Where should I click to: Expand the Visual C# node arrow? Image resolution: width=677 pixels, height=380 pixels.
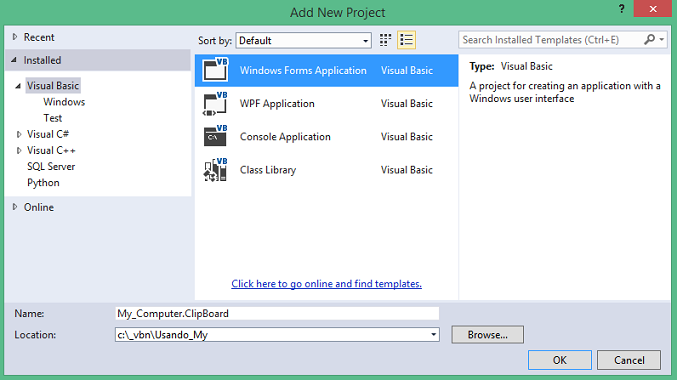[x=19, y=134]
